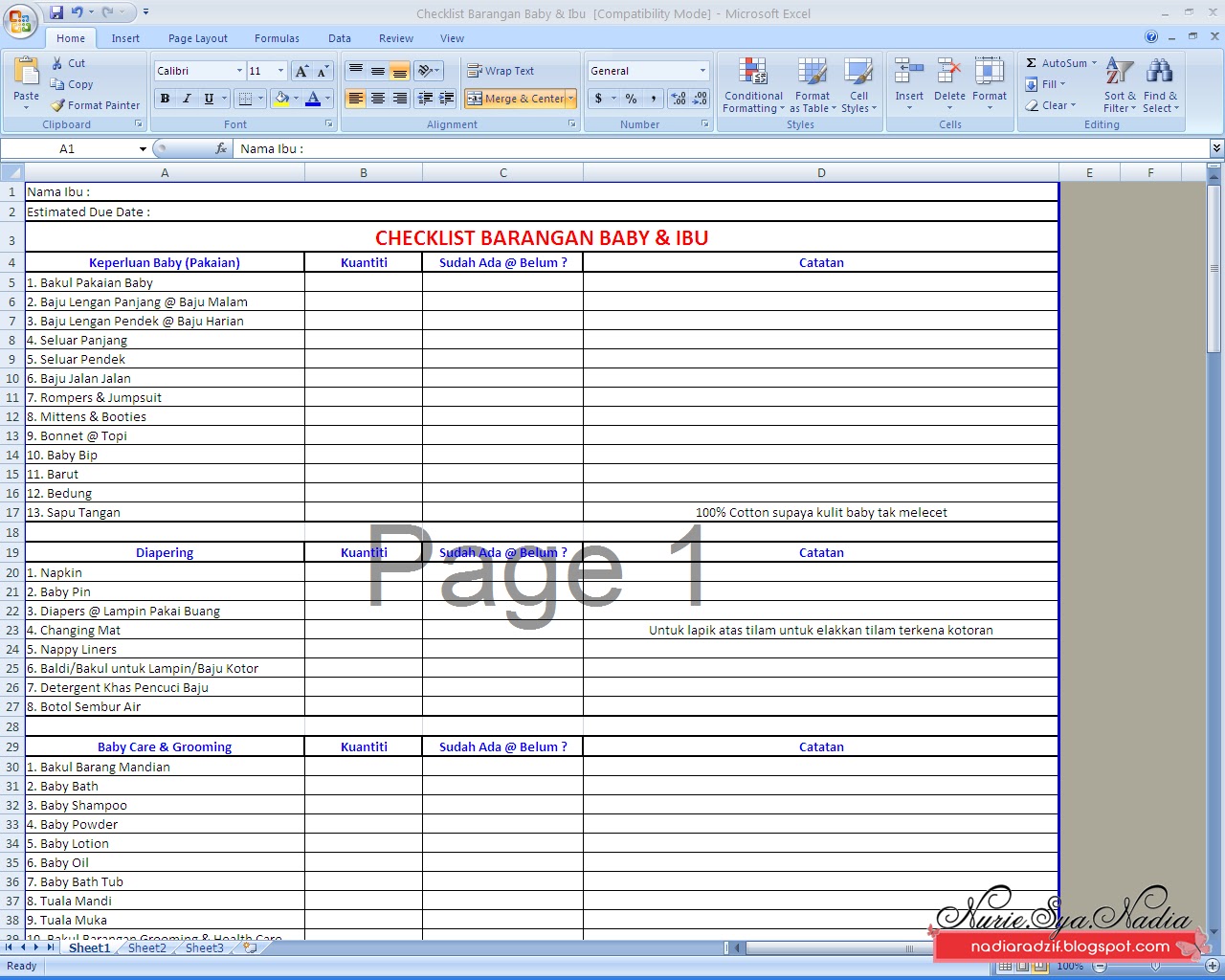The image size is (1225, 980).
Task: Click Delete cells icon
Action: click(x=949, y=71)
